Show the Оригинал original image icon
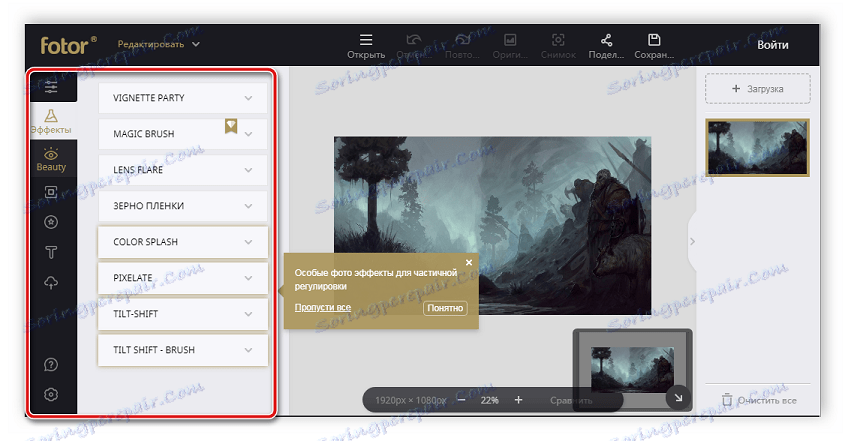This screenshot has width=845, height=441. click(x=510, y=40)
